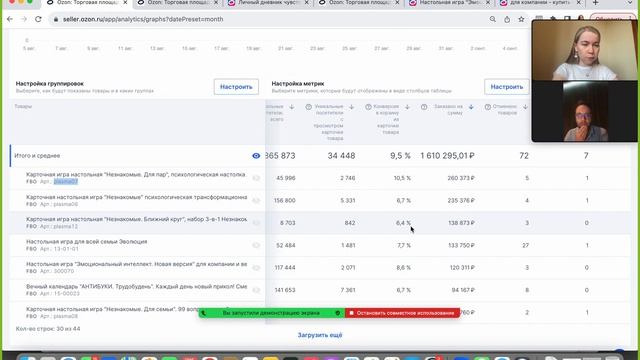Image resolution: width=640 pixels, height=360 pixels.
Task: Open a new browser tab with plus
Action: [x=595, y=3]
